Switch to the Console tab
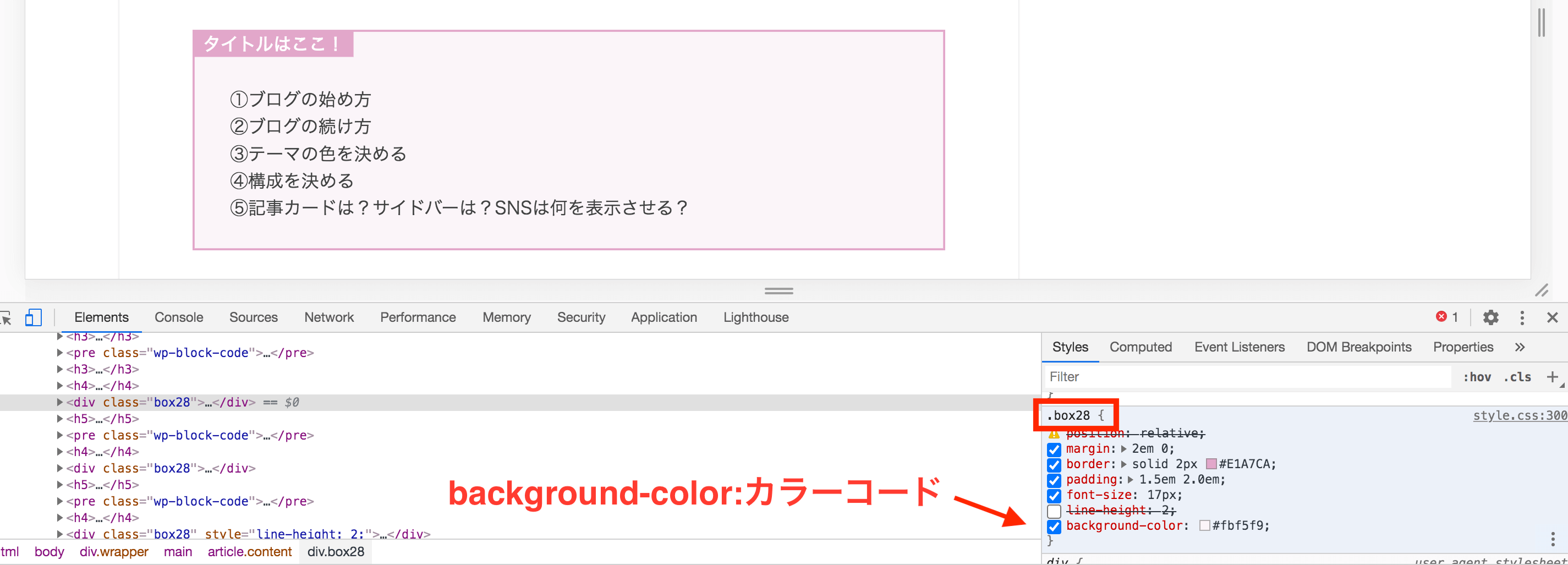 (x=178, y=317)
